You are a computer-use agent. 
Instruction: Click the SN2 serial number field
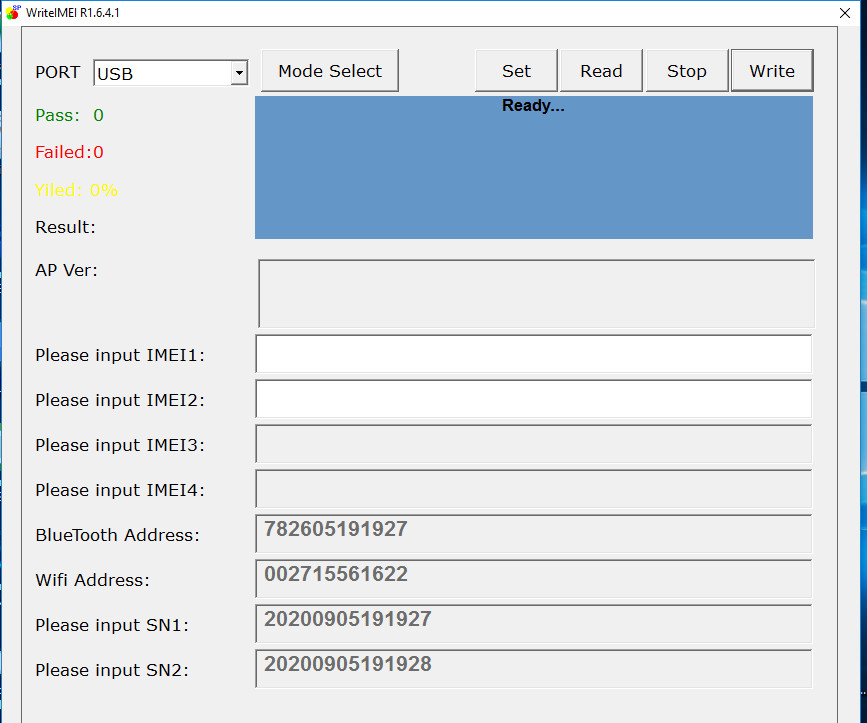coord(533,668)
